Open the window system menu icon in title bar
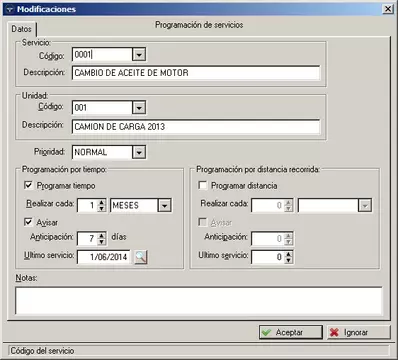 click(9, 9)
